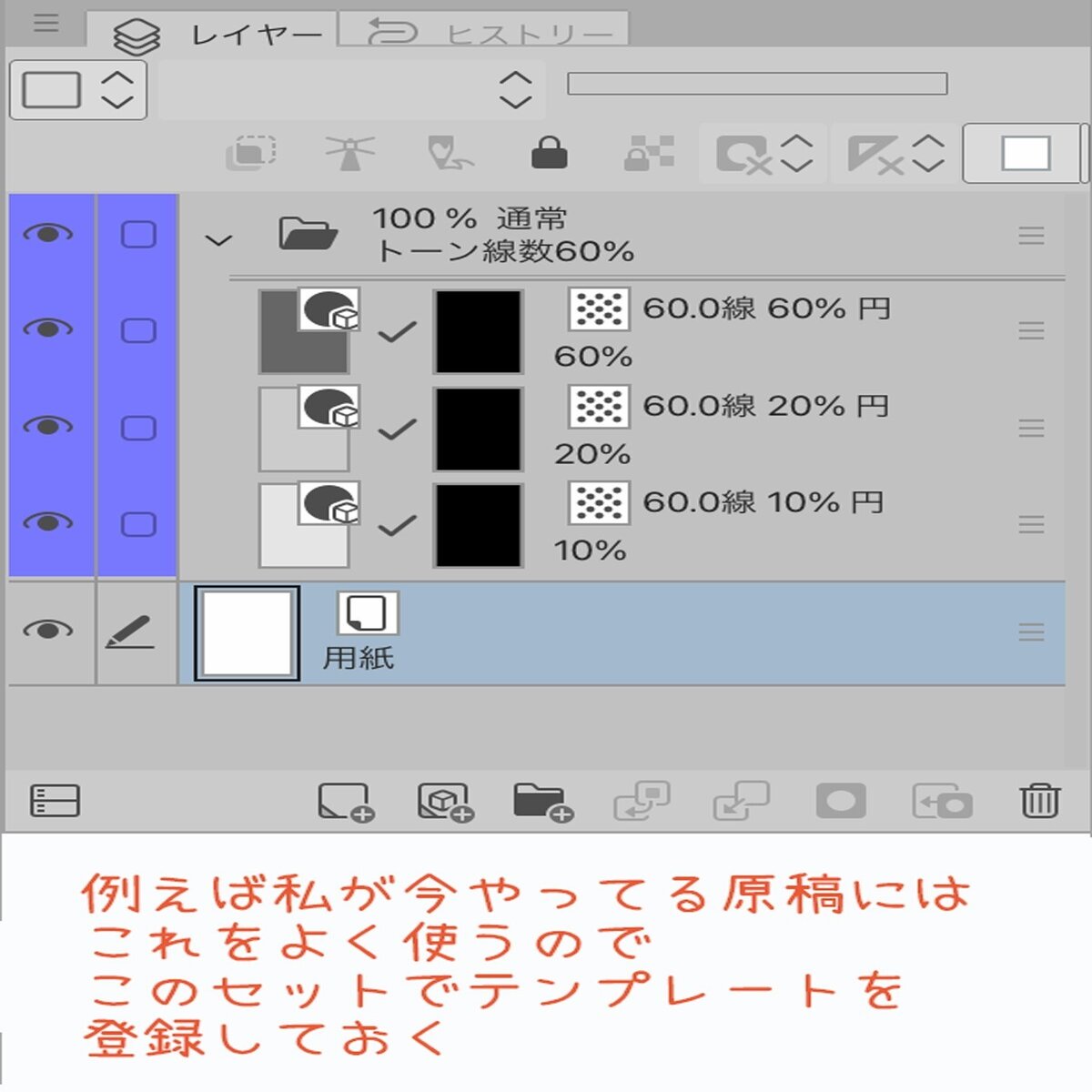The image size is (1092, 1092).
Task: Toggle lock transparent pixels icon
Action: 649,153
